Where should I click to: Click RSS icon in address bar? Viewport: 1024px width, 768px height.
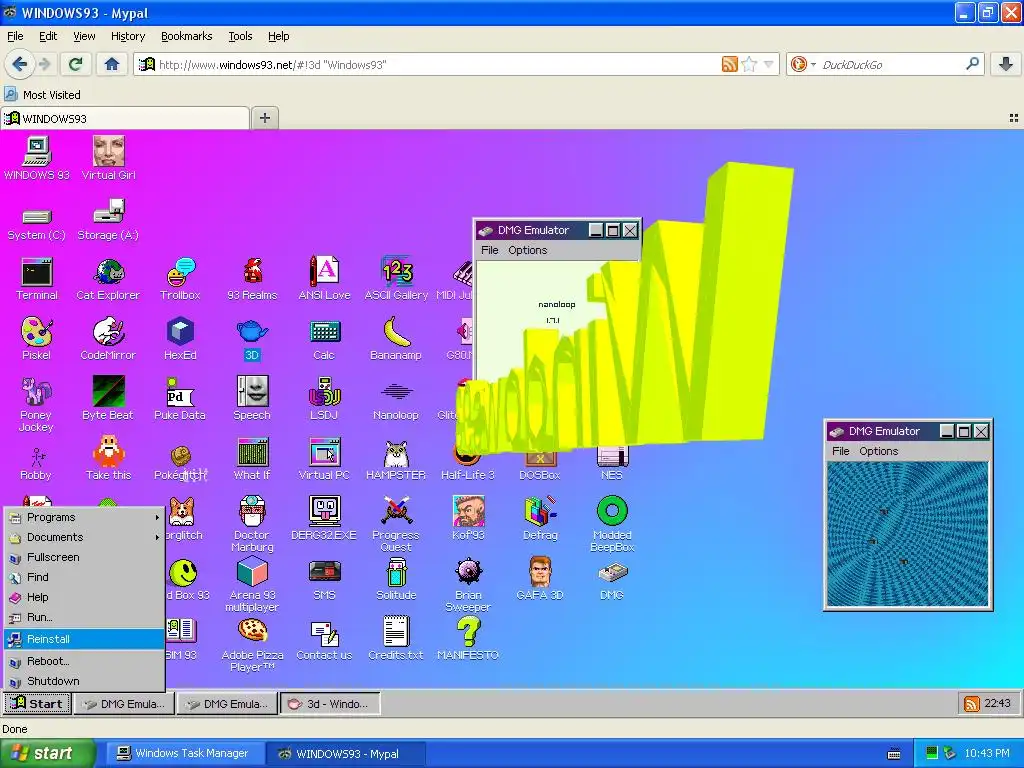pos(729,64)
